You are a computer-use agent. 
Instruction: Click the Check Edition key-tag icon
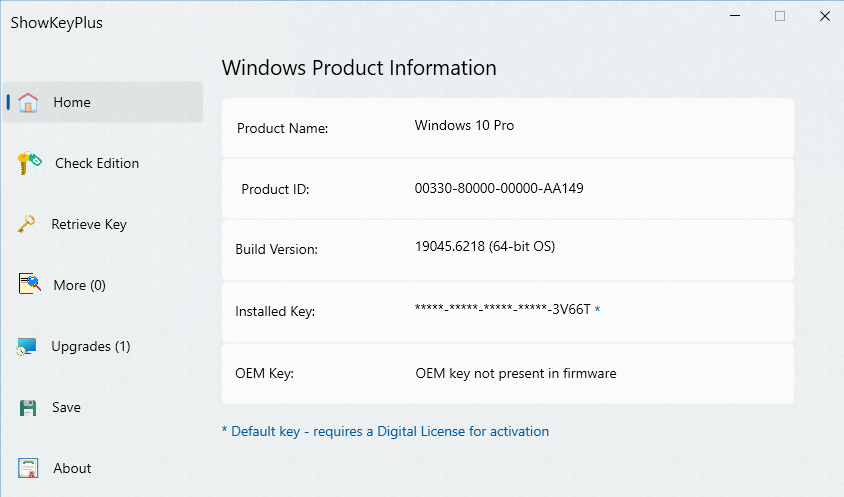coord(29,163)
